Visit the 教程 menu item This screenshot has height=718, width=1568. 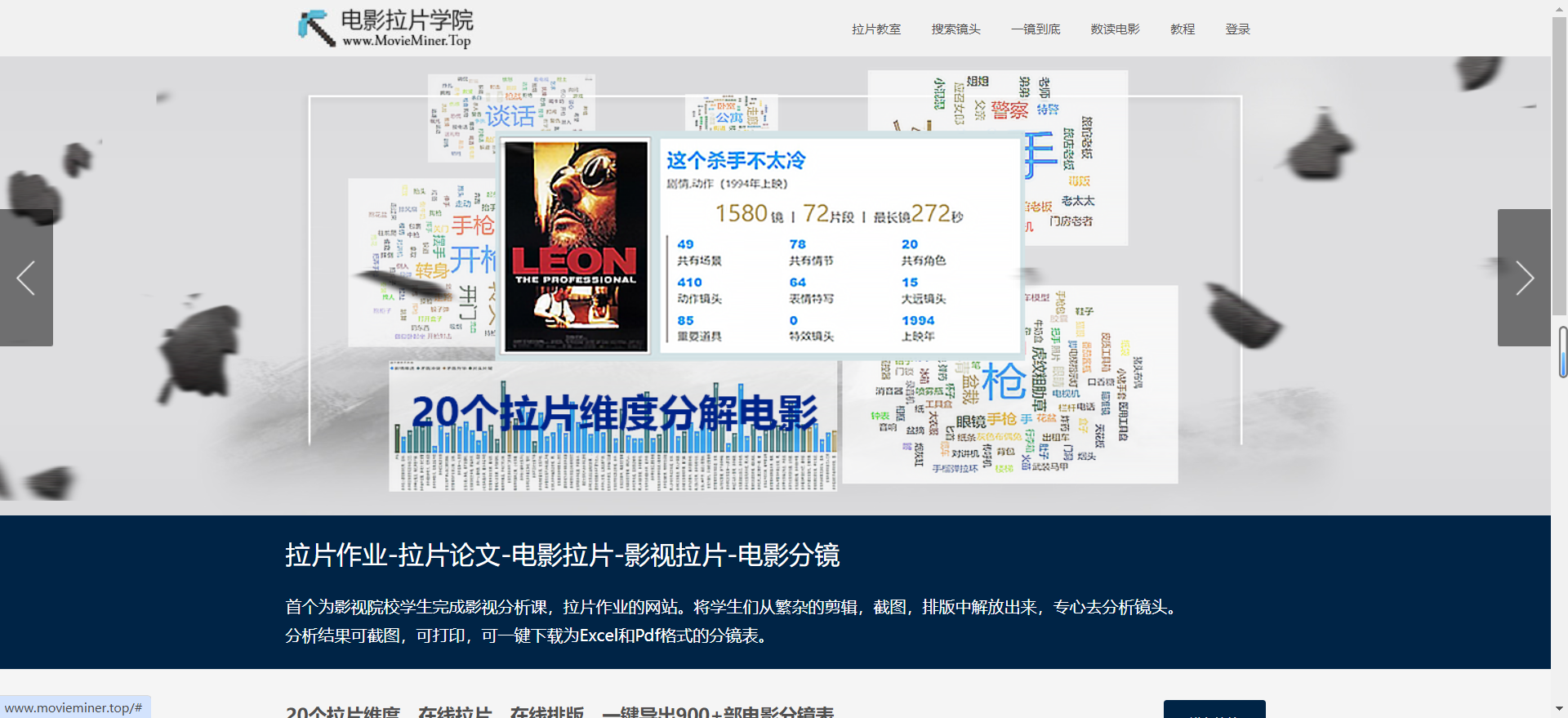pyautogui.click(x=1183, y=29)
